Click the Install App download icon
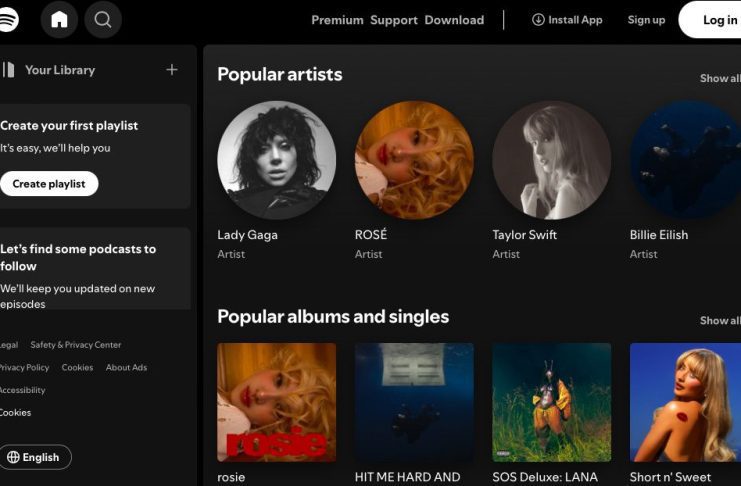This screenshot has width=741, height=486. point(538,19)
